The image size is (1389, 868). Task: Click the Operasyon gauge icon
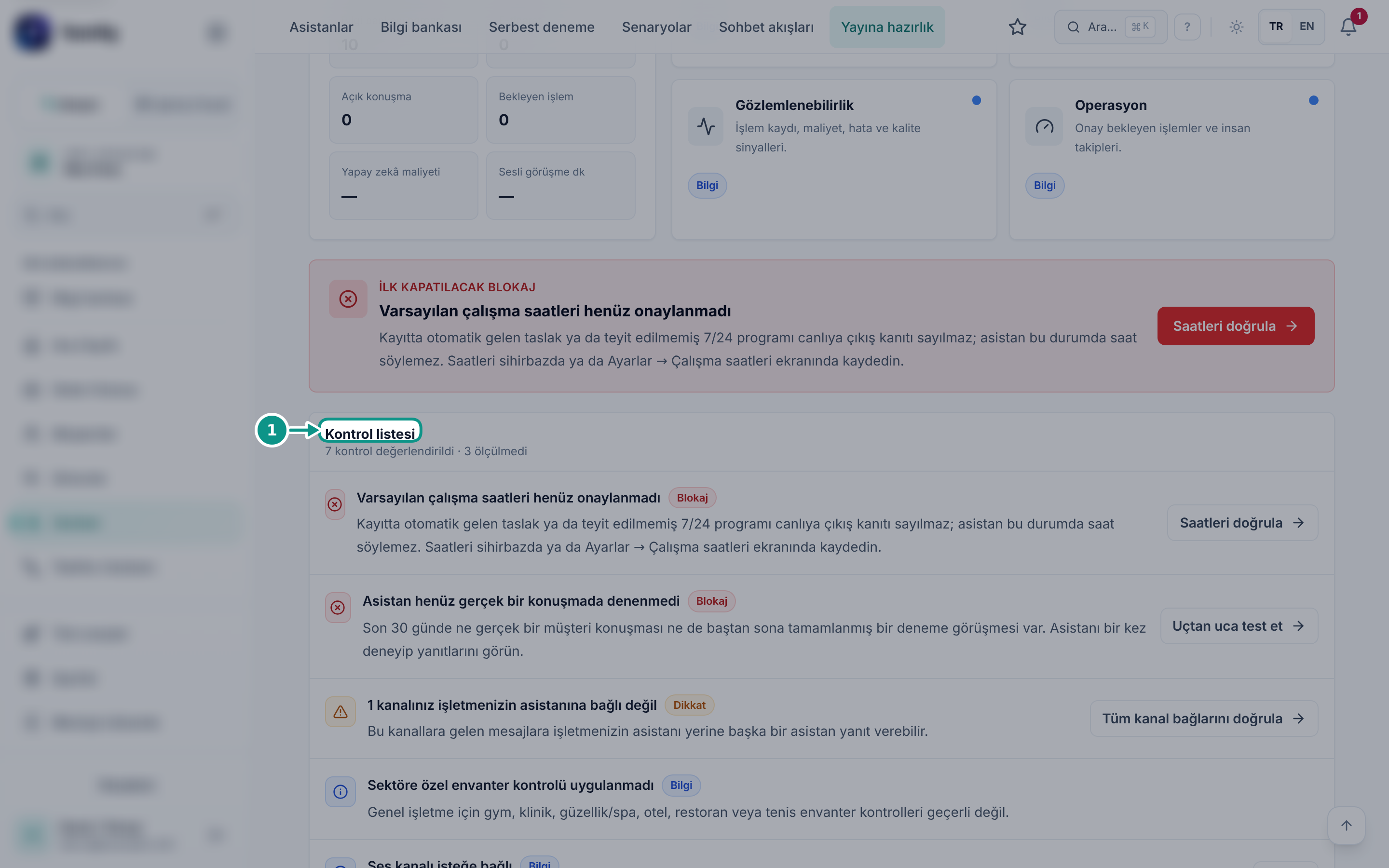pyautogui.click(x=1044, y=126)
